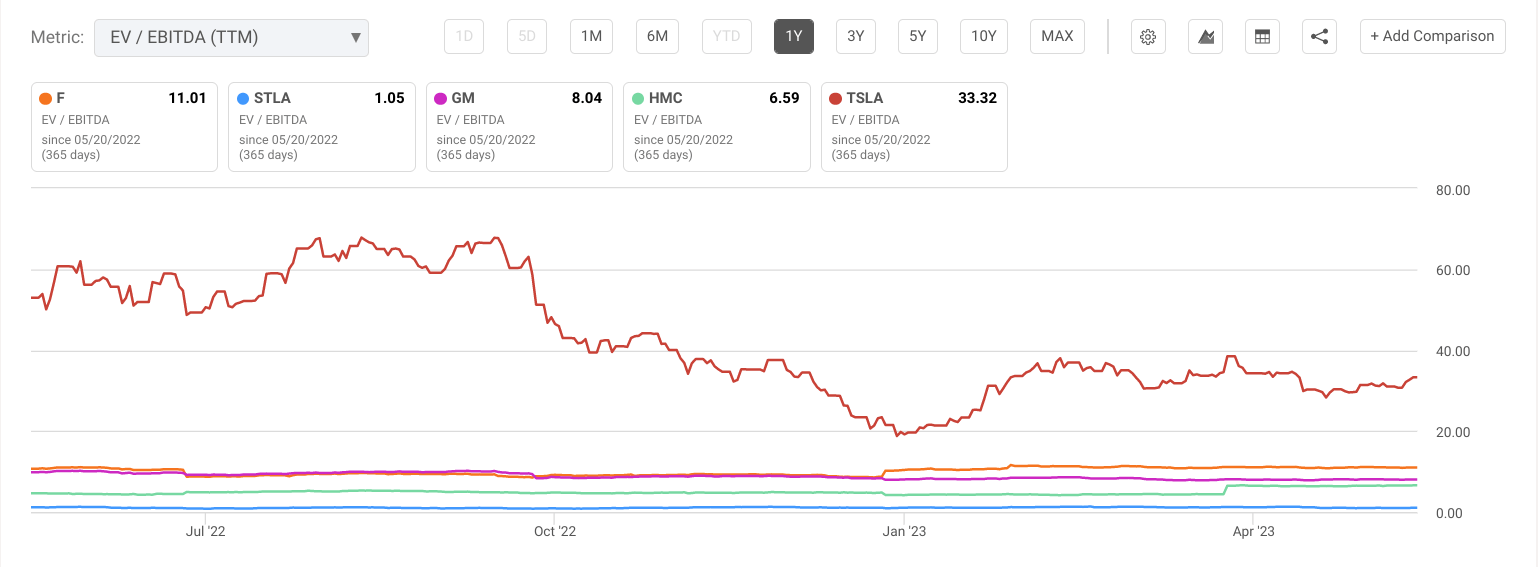Image resolution: width=1538 pixels, height=567 pixels.
Task: Click the Jul '22 axis label
Action: [x=205, y=532]
